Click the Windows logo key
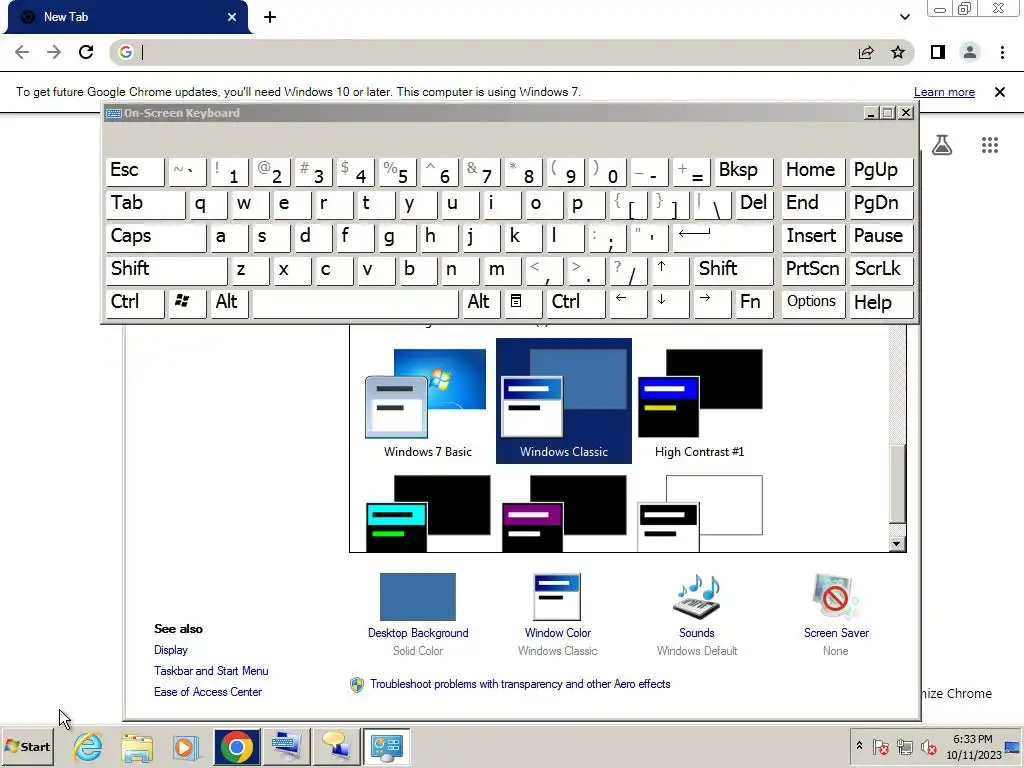 187,304
